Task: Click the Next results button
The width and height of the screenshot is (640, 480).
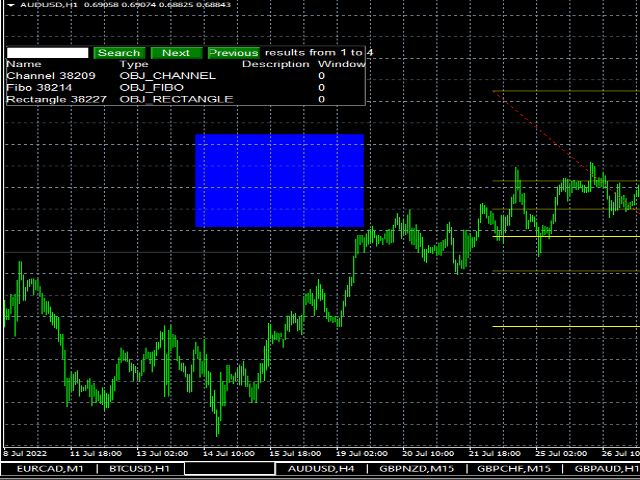Action: tap(176, 53)
